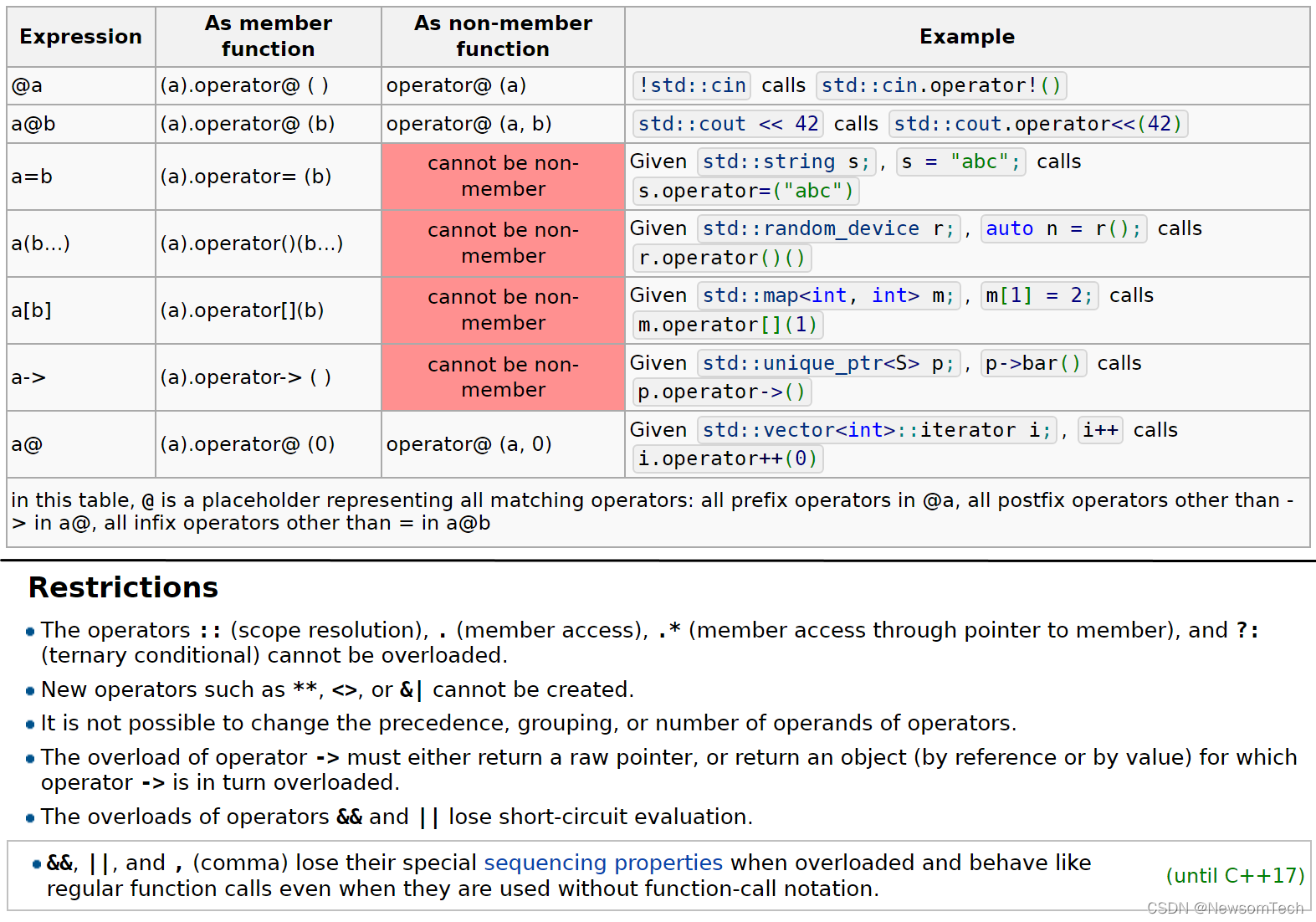
Task: Select the 'As non-member function' column header
Action: (503, 37)
